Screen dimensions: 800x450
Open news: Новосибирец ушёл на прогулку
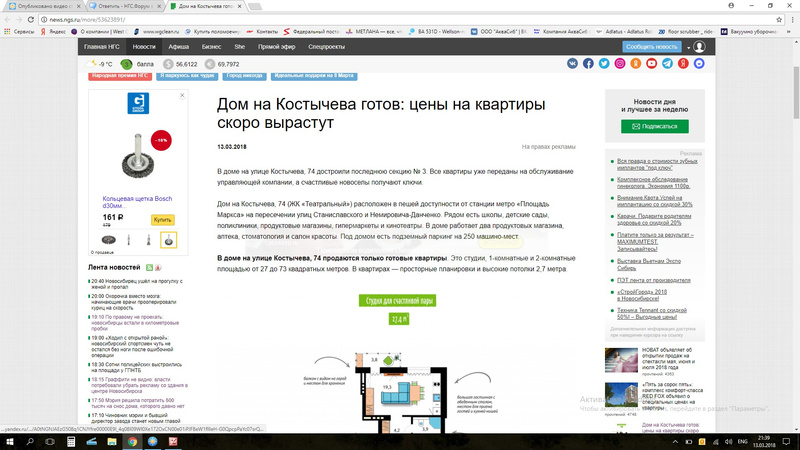pos(136,284)
